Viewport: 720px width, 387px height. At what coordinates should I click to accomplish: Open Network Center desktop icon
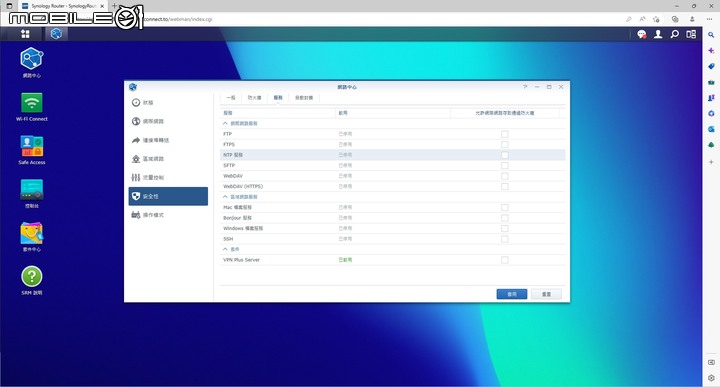(x=32, y=59)
